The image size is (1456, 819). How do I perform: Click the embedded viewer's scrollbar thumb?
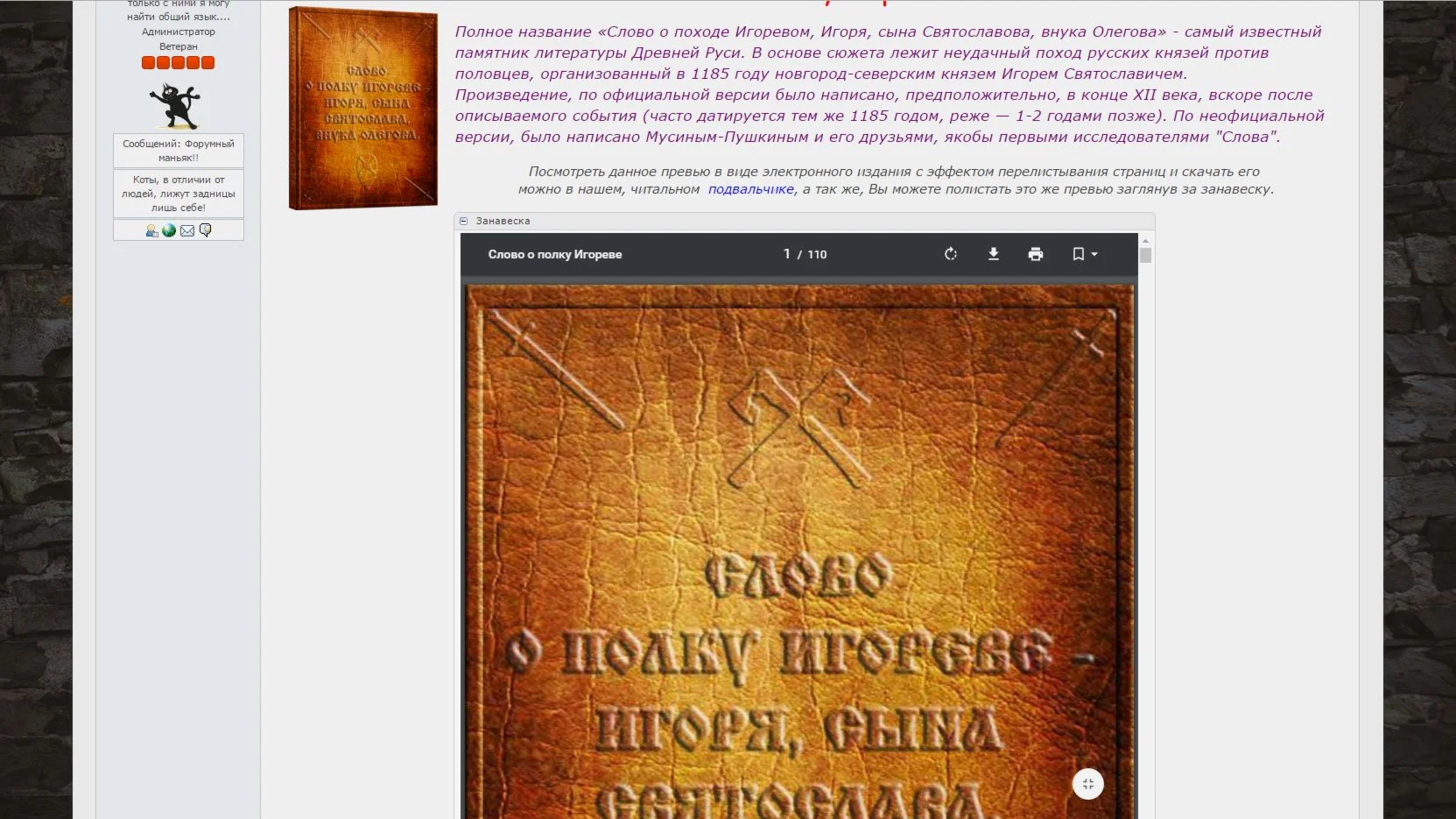click(1145, 255)
